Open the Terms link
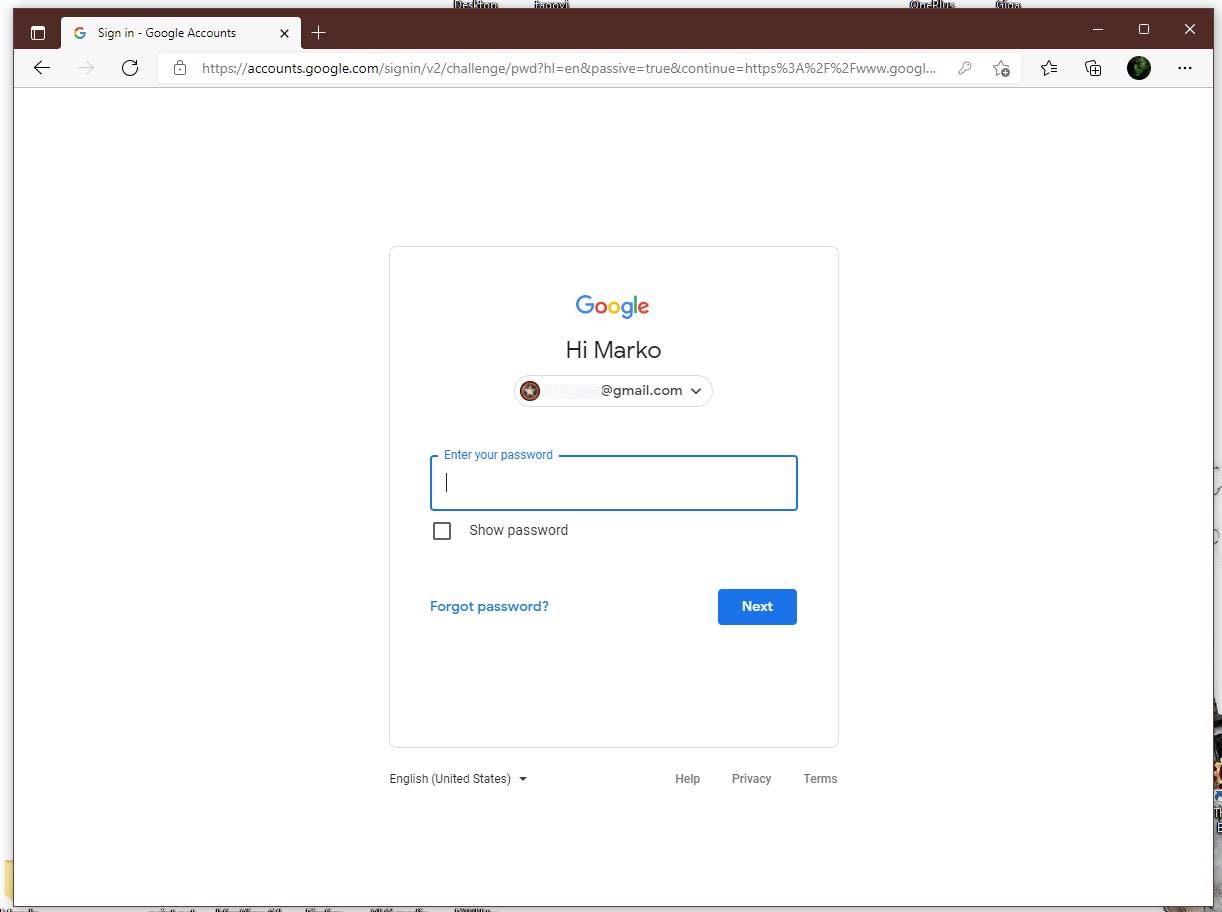This screenshot has height=912, width=1222. point(820,778)
